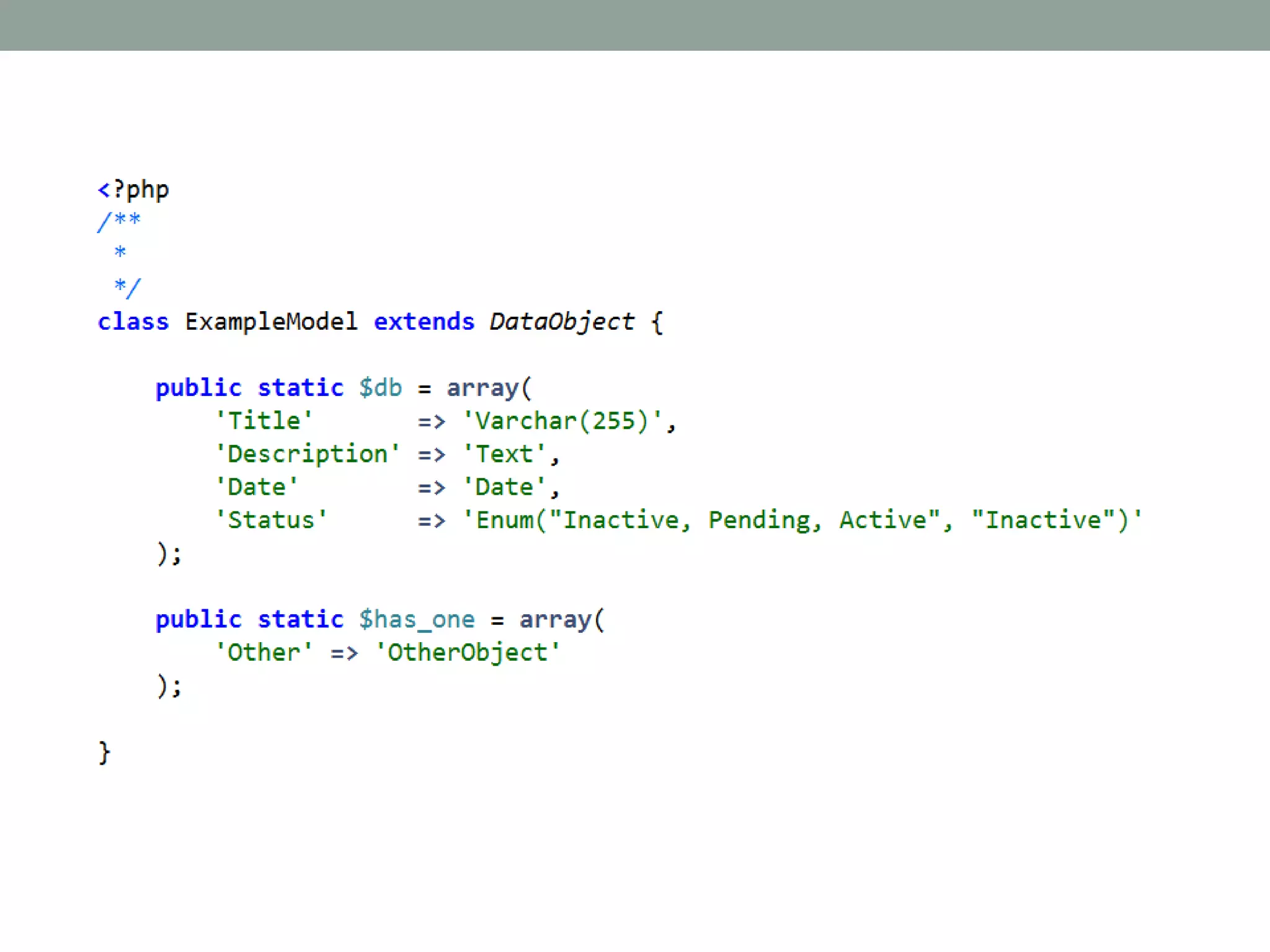Click the first public static keywords
This screenshot has width=1270, height=952.
[249, 388]
